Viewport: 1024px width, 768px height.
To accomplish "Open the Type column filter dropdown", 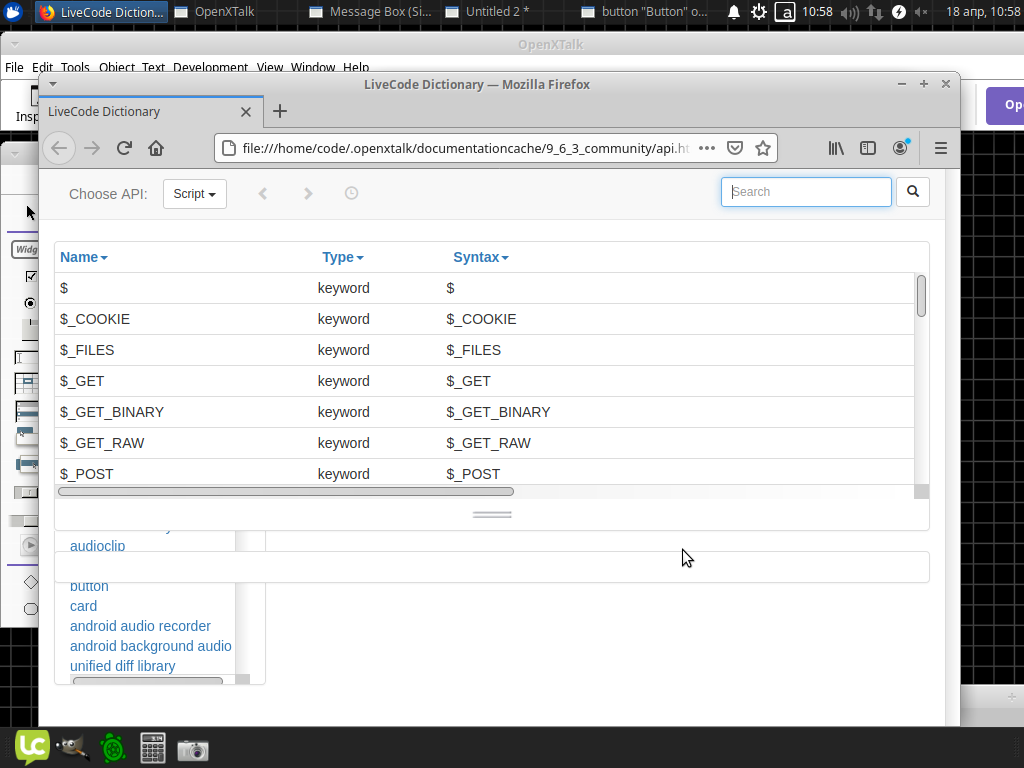I will click(343, 257).
